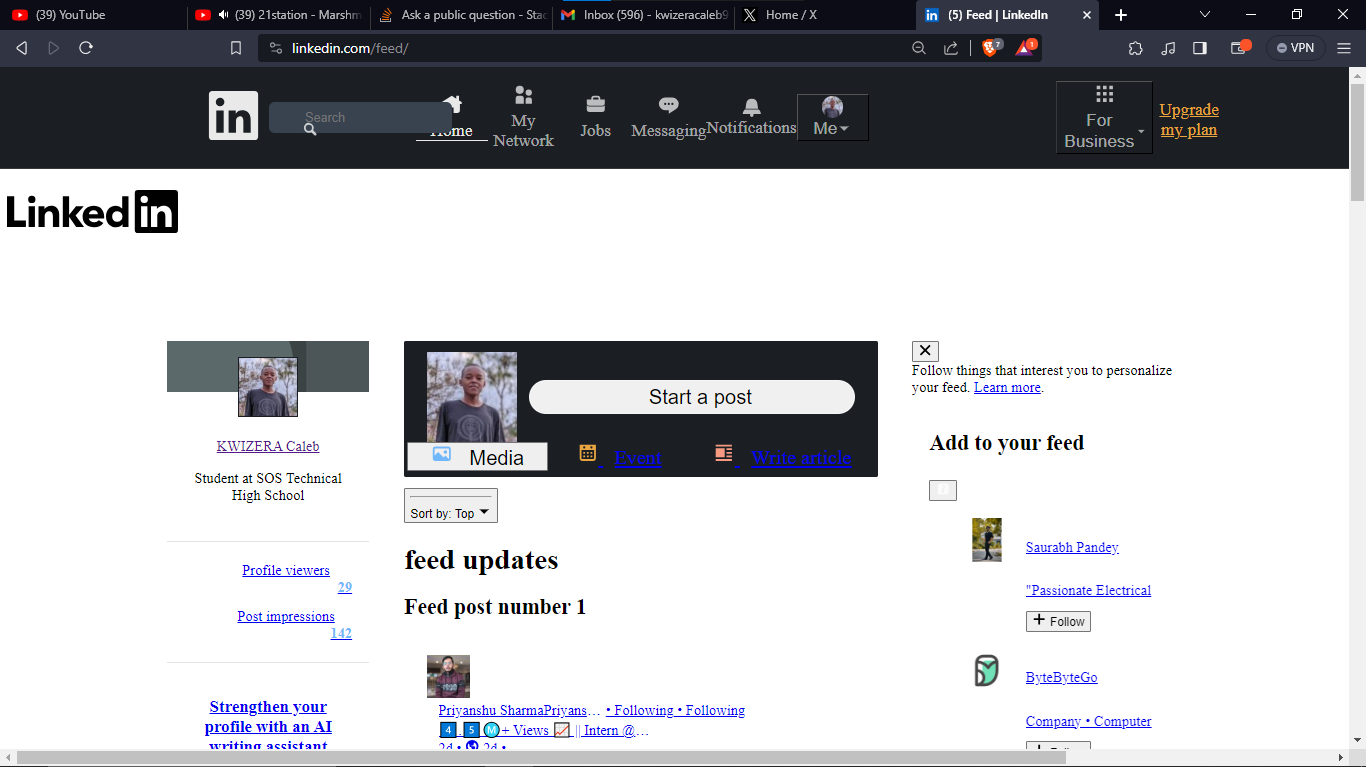Open My Network icon in navbar
Image resolution: width=1366 pixels, height=767 pixels.
click(523, 95)
